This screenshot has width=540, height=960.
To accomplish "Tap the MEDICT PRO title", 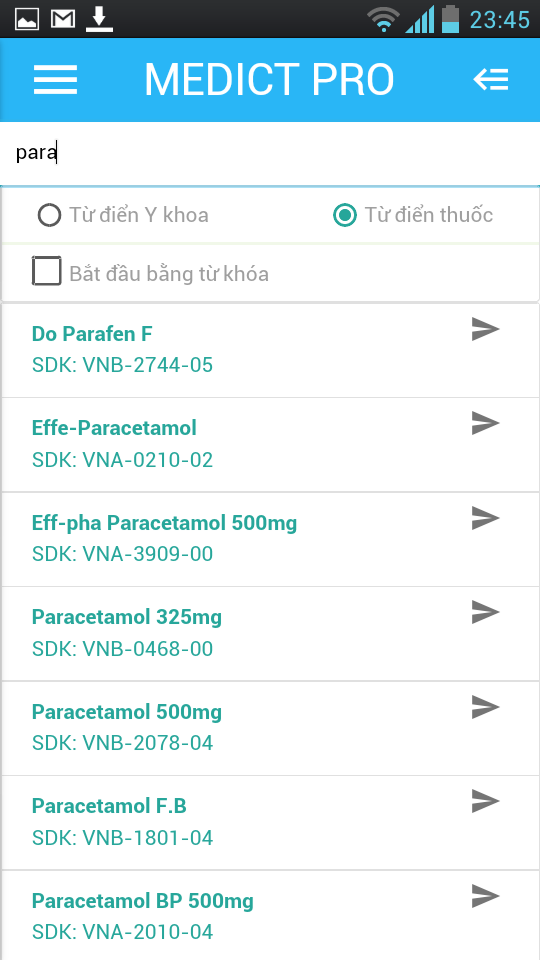I will click(269, 80).
